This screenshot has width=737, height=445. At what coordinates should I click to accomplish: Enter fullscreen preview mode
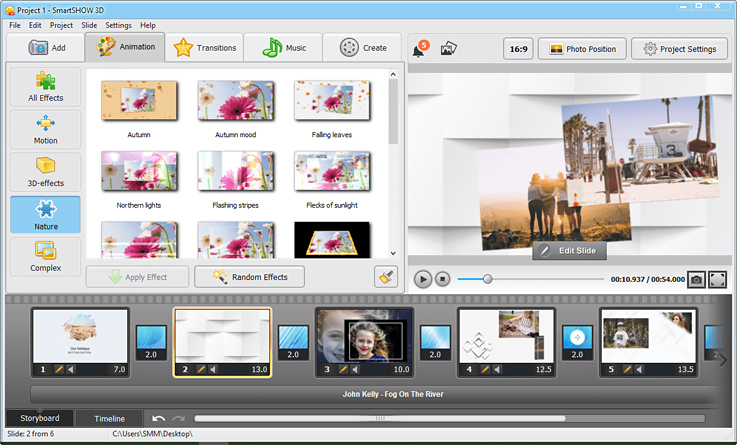pyautogui.click(x=717, y=280)
